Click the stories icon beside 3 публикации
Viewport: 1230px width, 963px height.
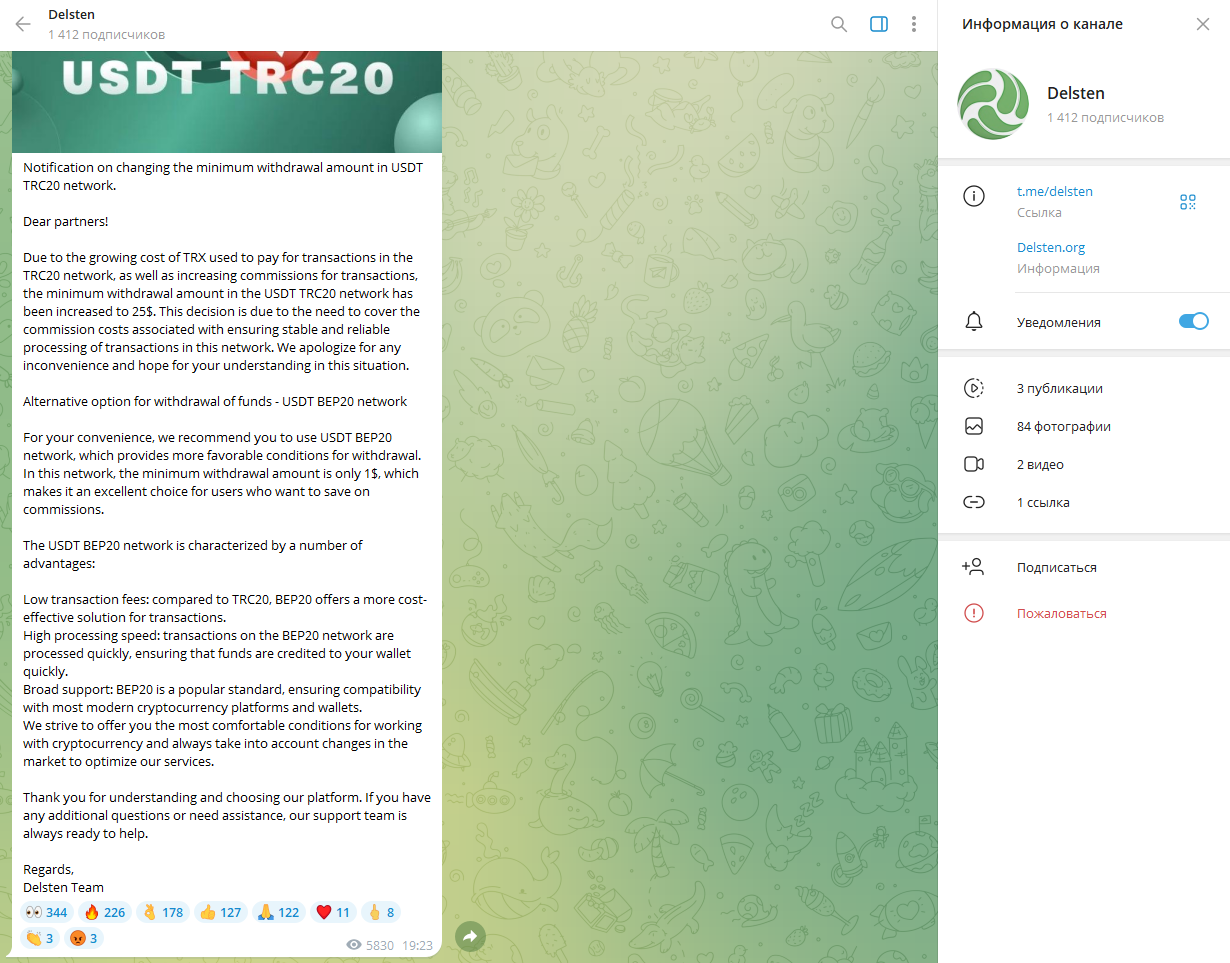pos(974,388)
